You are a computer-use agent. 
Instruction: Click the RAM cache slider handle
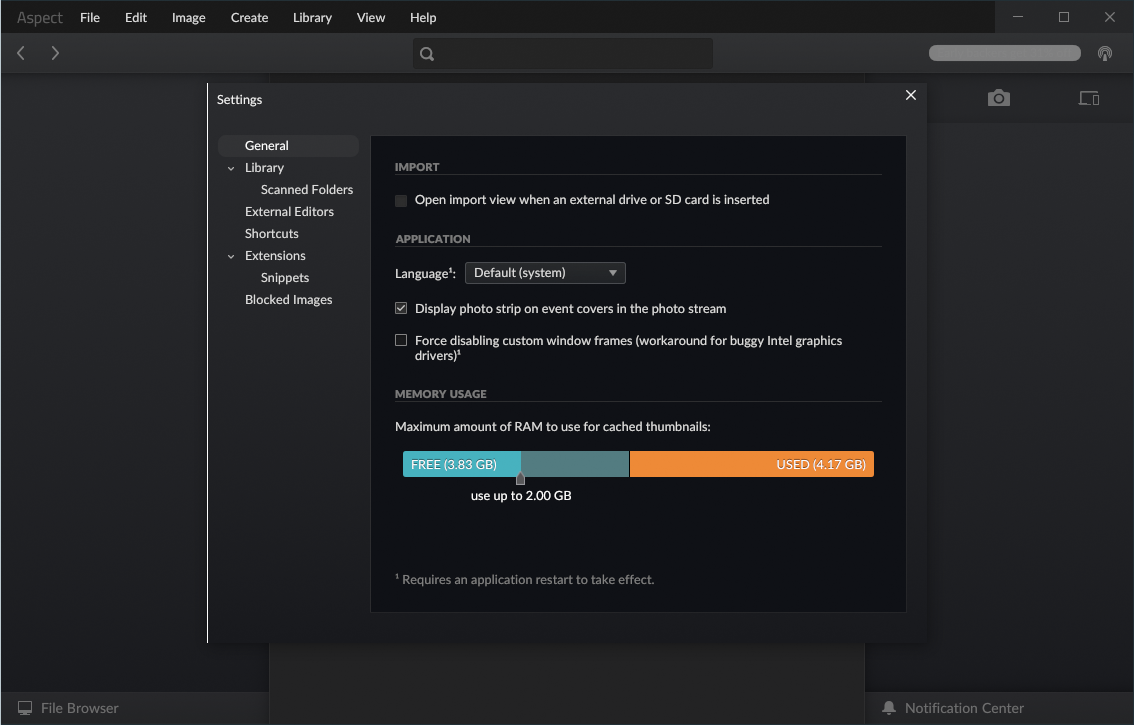point(520,479)
